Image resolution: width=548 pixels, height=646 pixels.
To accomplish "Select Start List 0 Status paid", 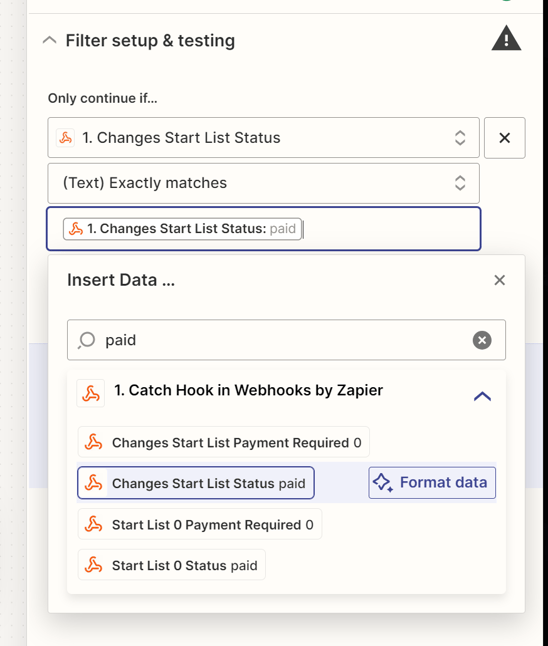I will click(x=172, y=565).
